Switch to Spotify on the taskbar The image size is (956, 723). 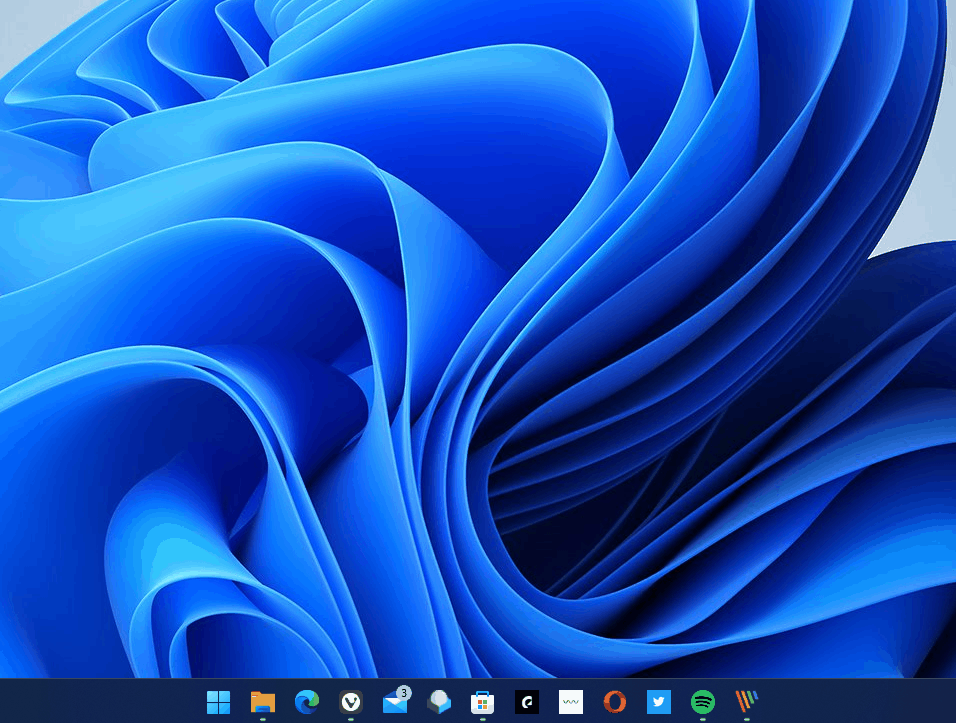[703, 702]
